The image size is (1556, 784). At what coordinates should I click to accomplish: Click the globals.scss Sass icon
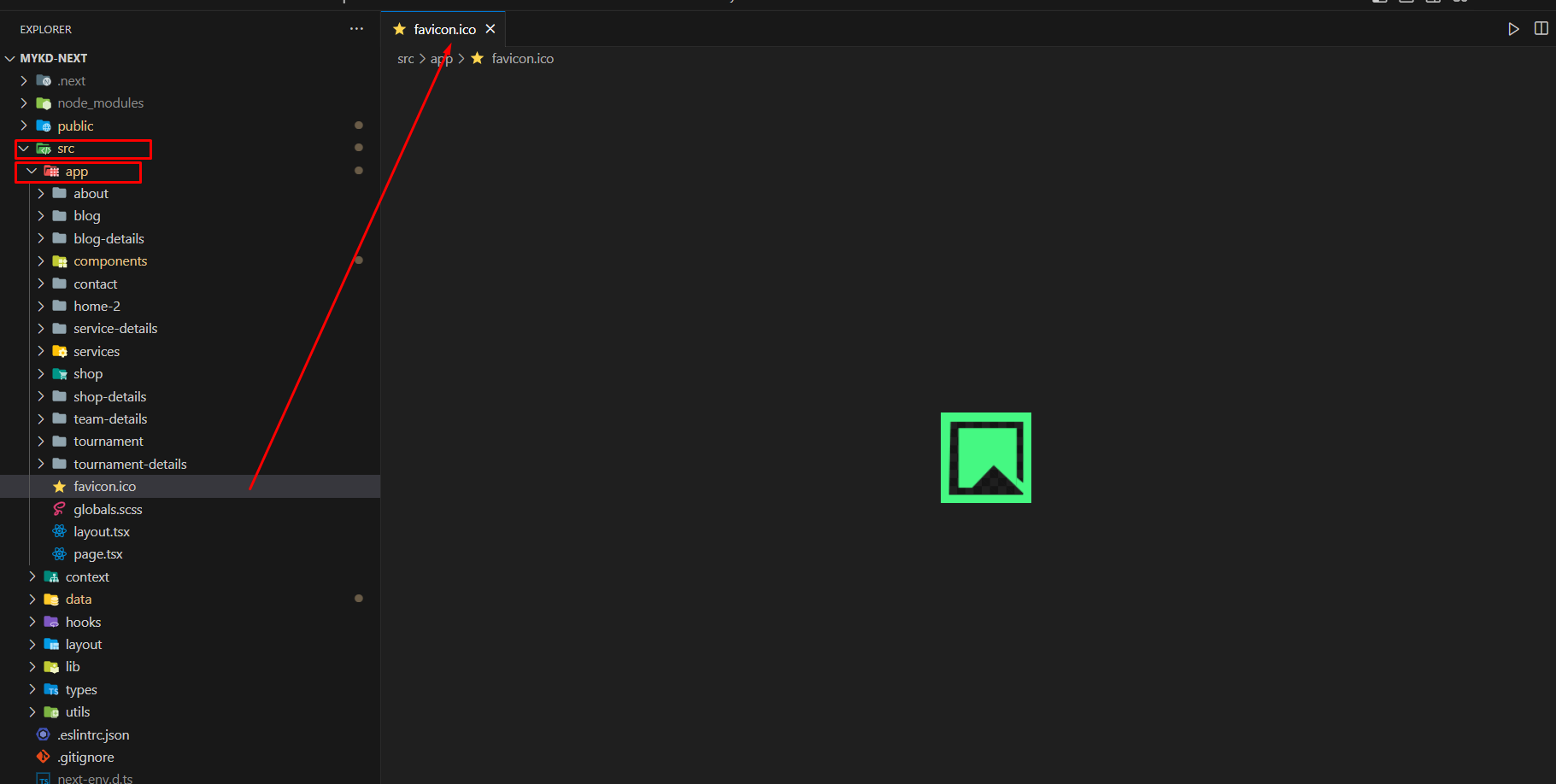(x=60, y=509)
